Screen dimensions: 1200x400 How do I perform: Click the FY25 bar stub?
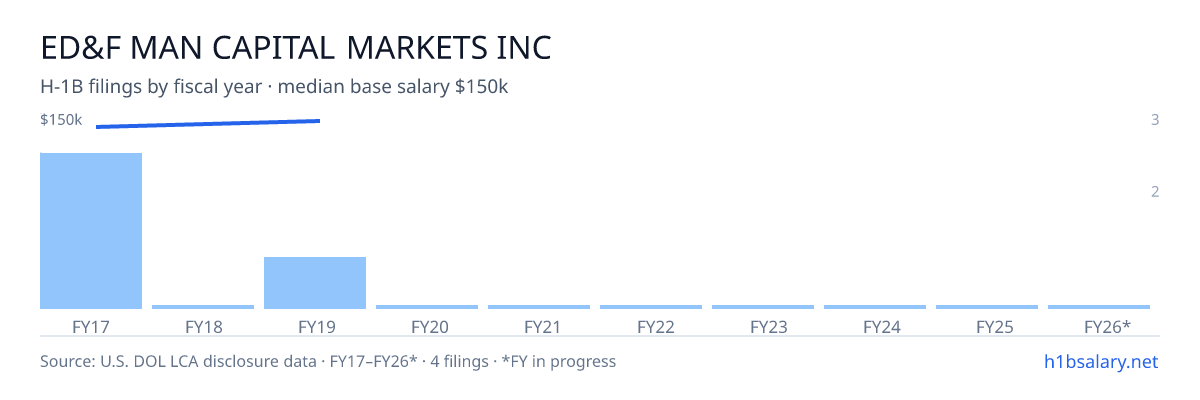(x=987, y=307)
